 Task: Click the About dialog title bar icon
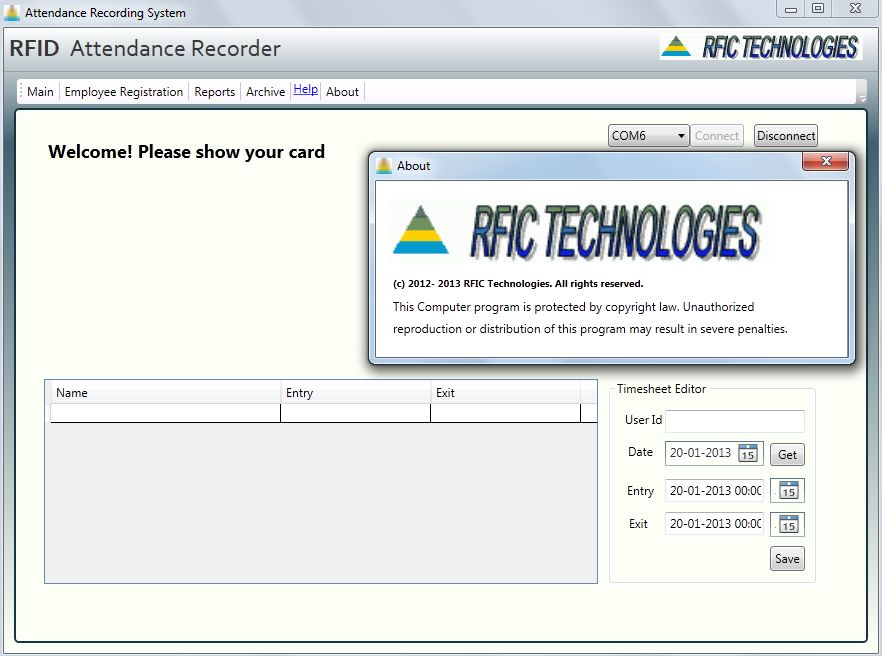[x=384, y=166]
